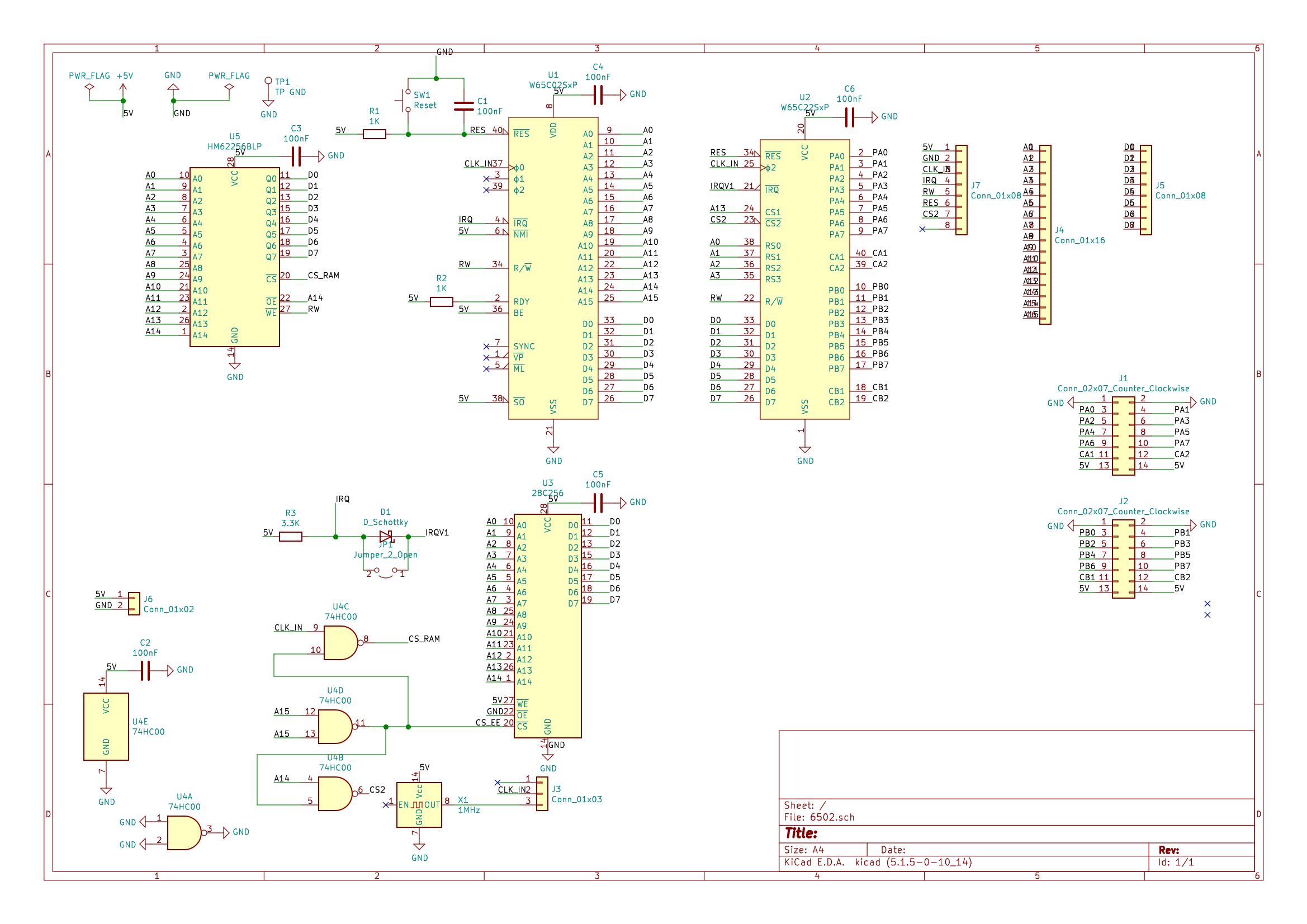
Task: Select the J4 Conn_01x16 address connector body
Action: click(1045, 235)
